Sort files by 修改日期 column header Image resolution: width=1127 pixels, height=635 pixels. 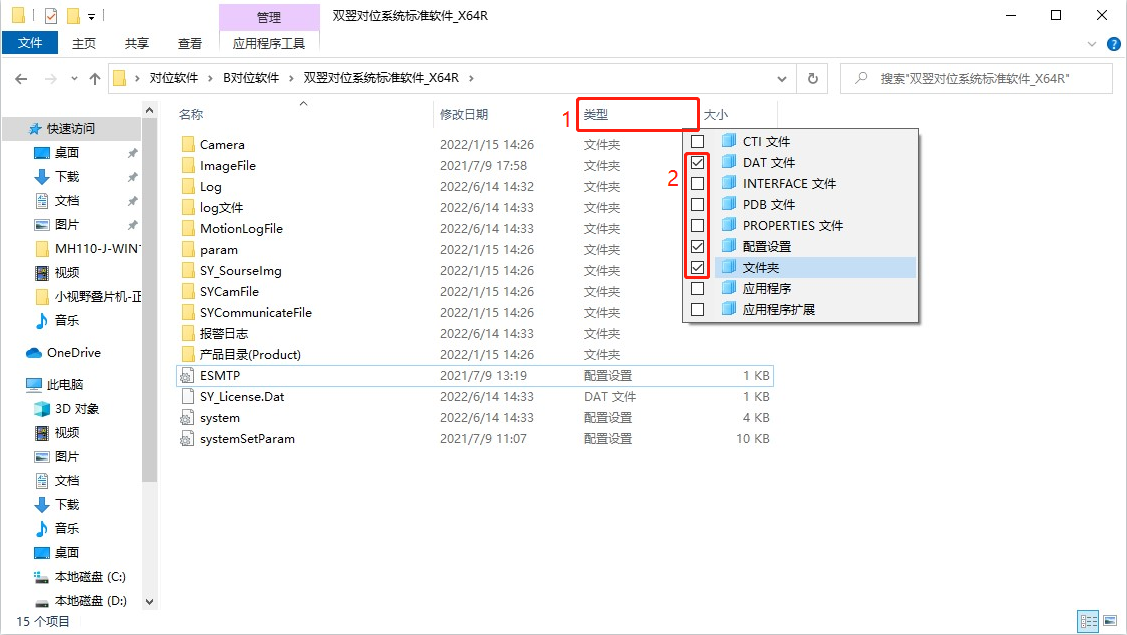464,115
